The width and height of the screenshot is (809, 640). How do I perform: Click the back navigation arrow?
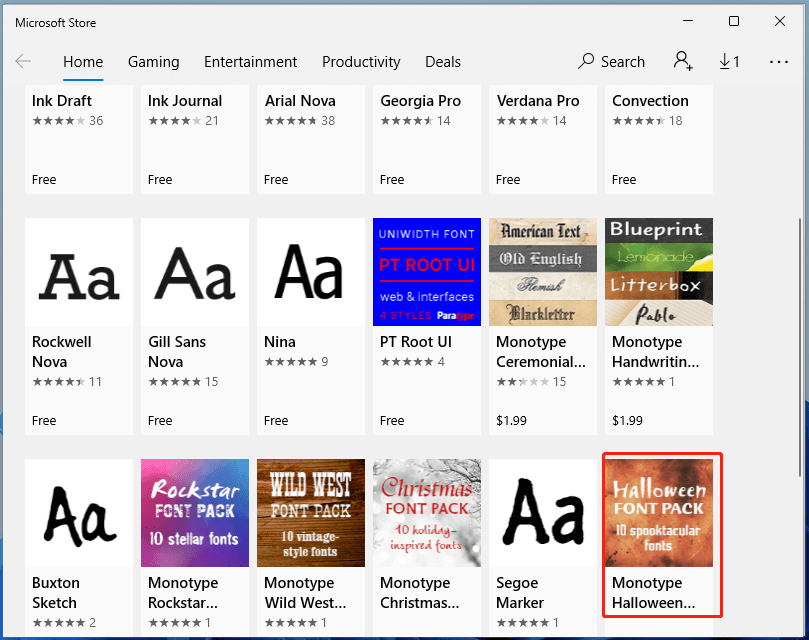pos(23,61)
